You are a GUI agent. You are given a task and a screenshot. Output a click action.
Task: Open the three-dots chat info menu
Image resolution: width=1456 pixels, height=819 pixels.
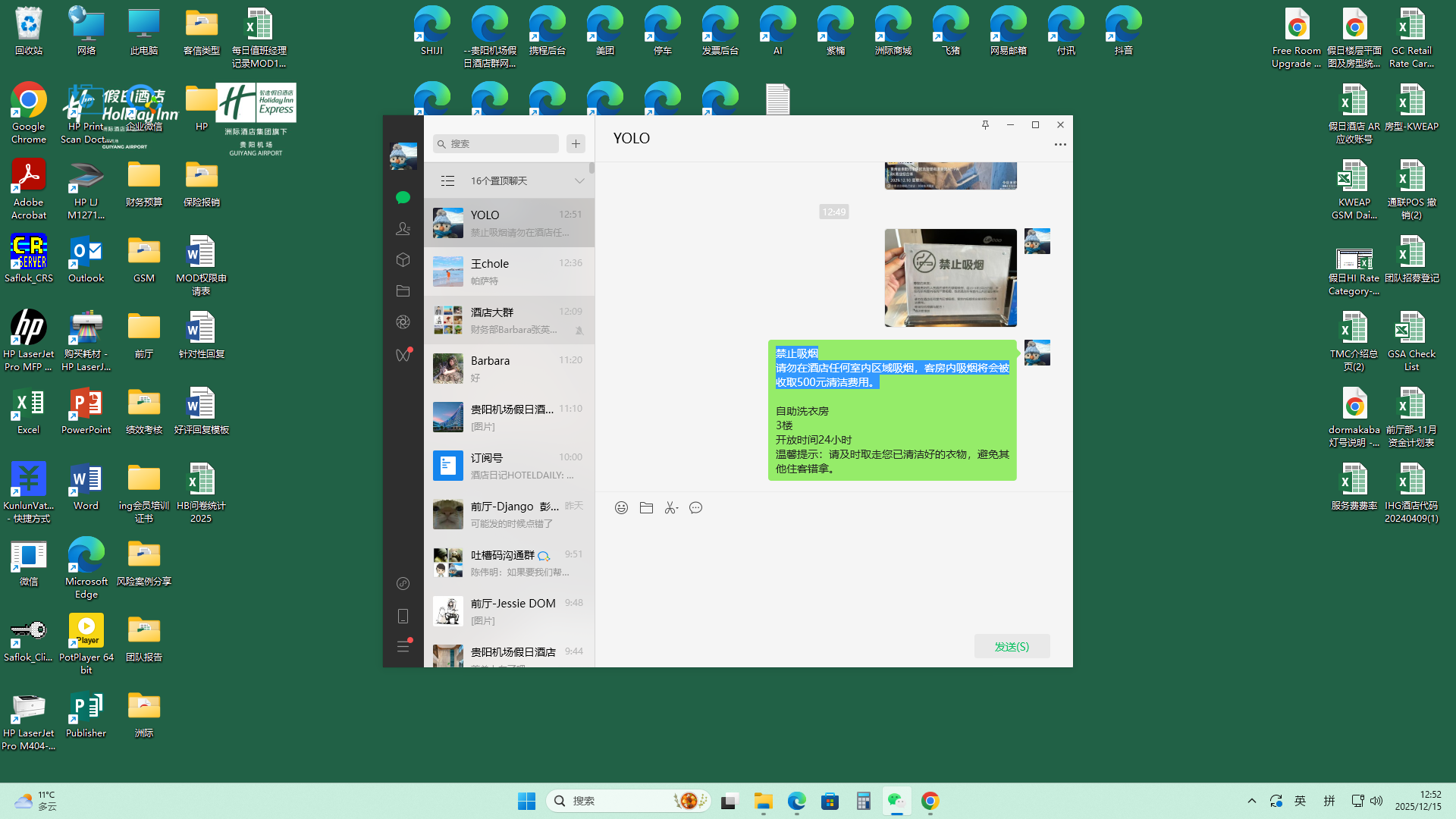coord(1060,144)
